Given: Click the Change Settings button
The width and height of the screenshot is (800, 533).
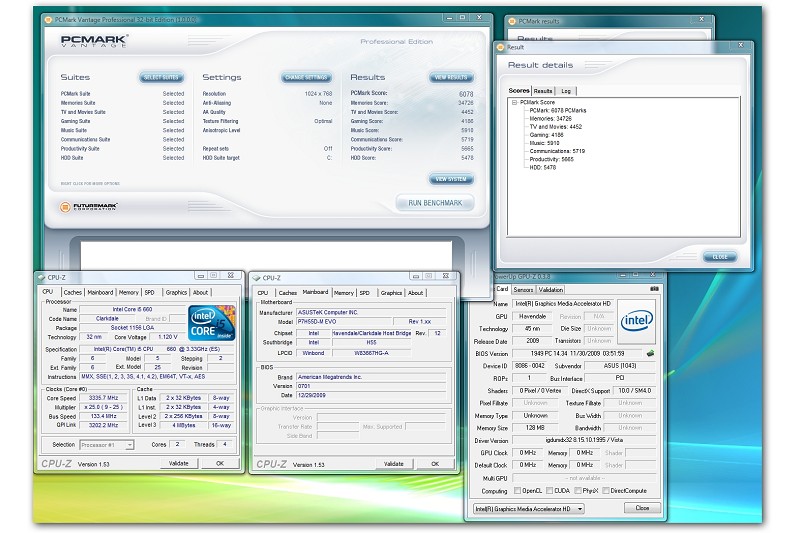Looking at the screenshot, I should point(306,78).
